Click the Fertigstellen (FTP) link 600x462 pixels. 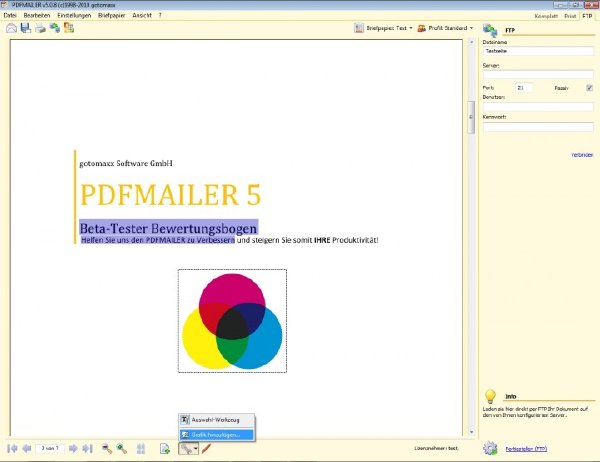tap(526, 449)
